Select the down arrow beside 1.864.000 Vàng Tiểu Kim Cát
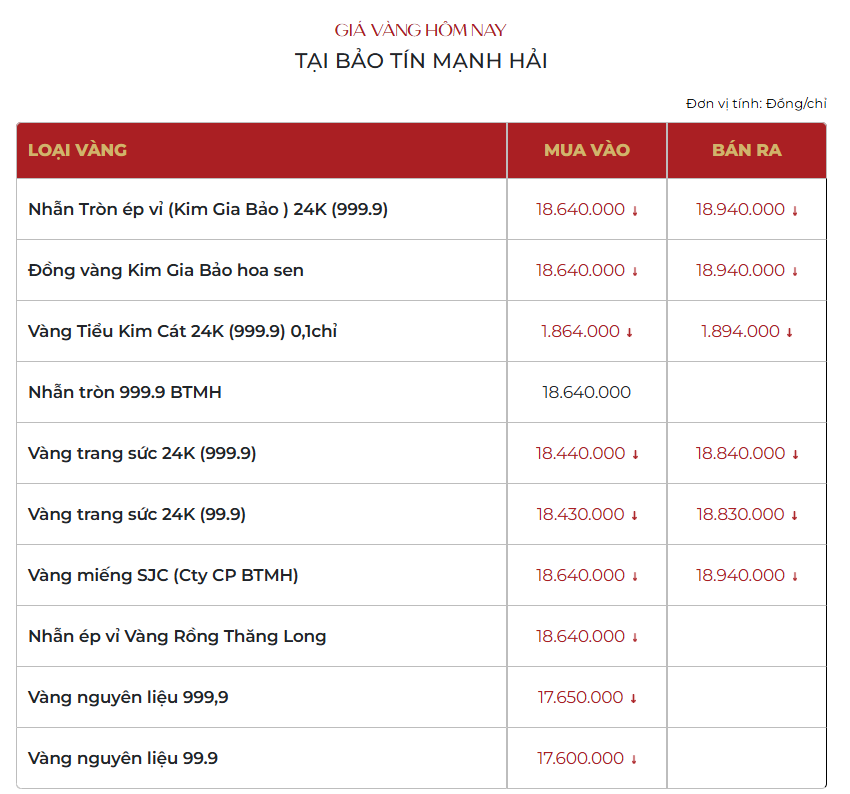 pos(627,331)
